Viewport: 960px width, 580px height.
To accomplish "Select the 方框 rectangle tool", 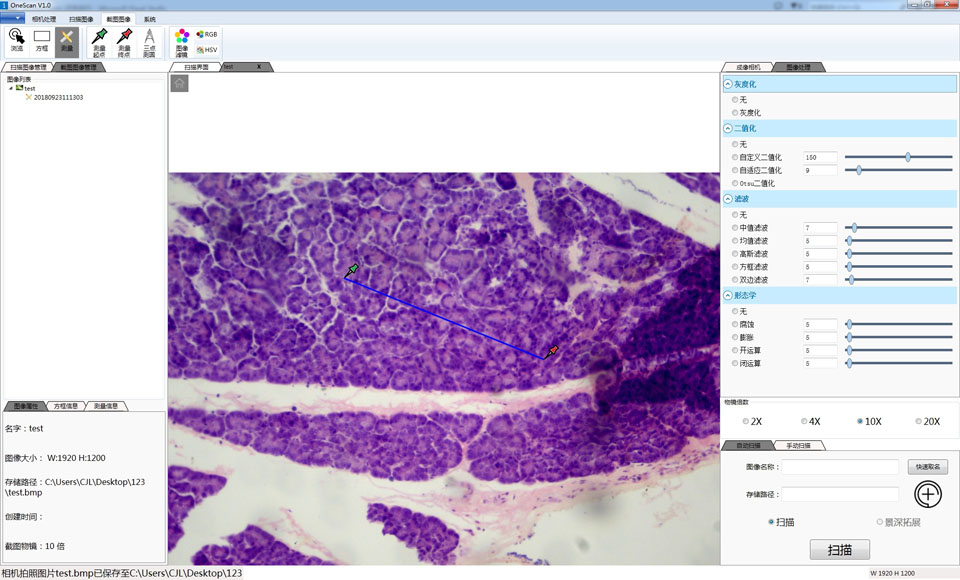I will [x=42, y=40].
